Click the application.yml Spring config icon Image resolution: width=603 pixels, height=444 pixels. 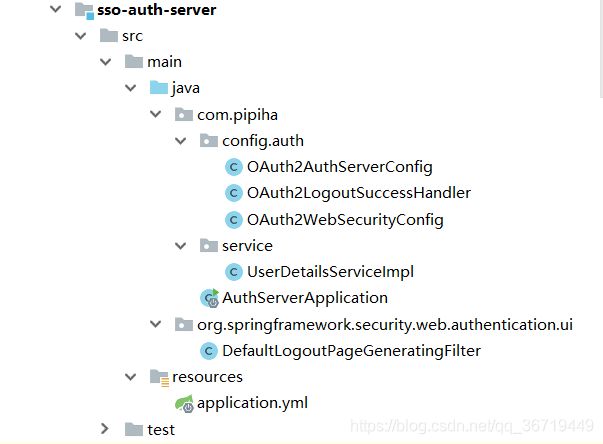pos(184,404)
